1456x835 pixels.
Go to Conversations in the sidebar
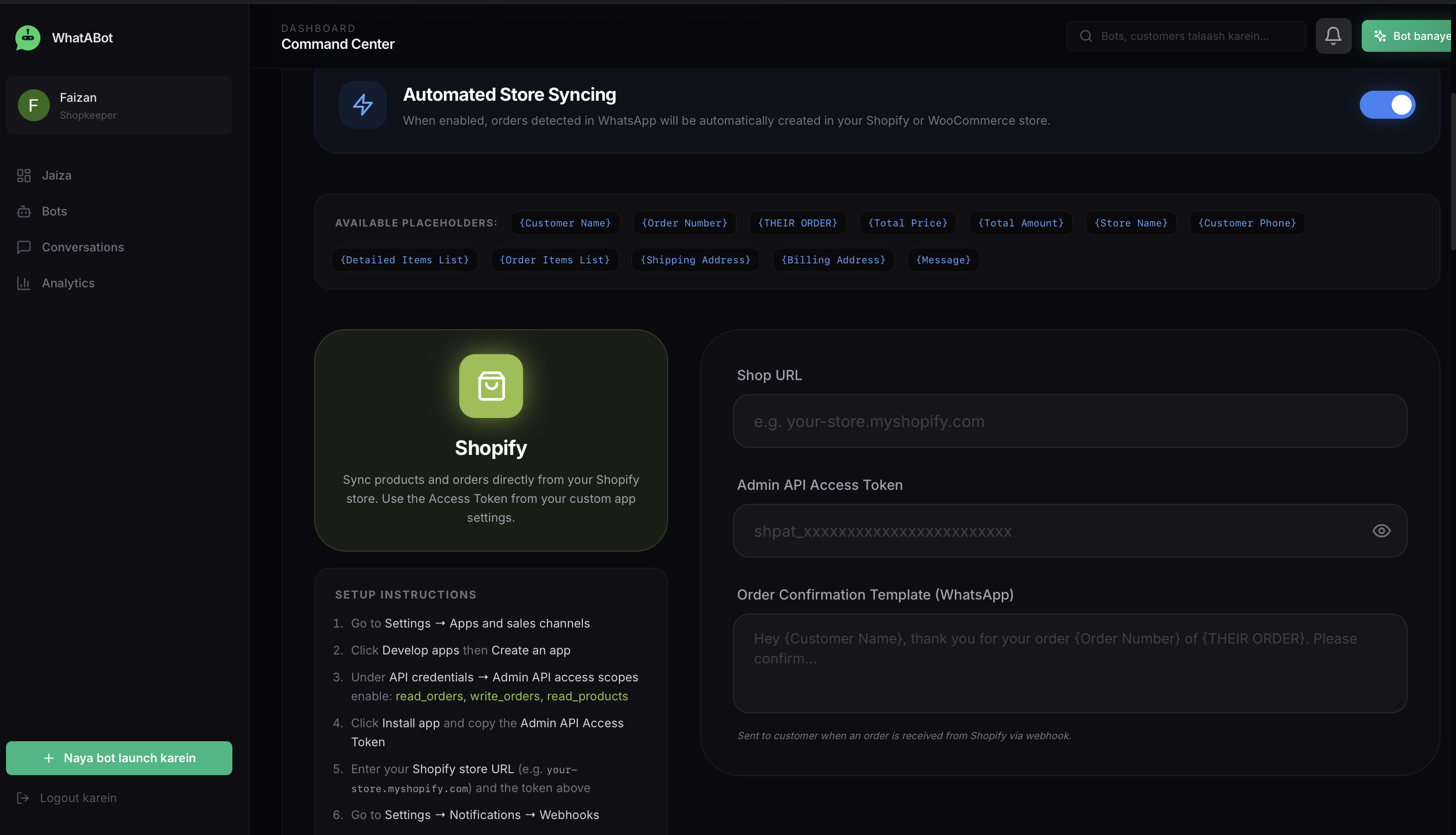(83, 247)
